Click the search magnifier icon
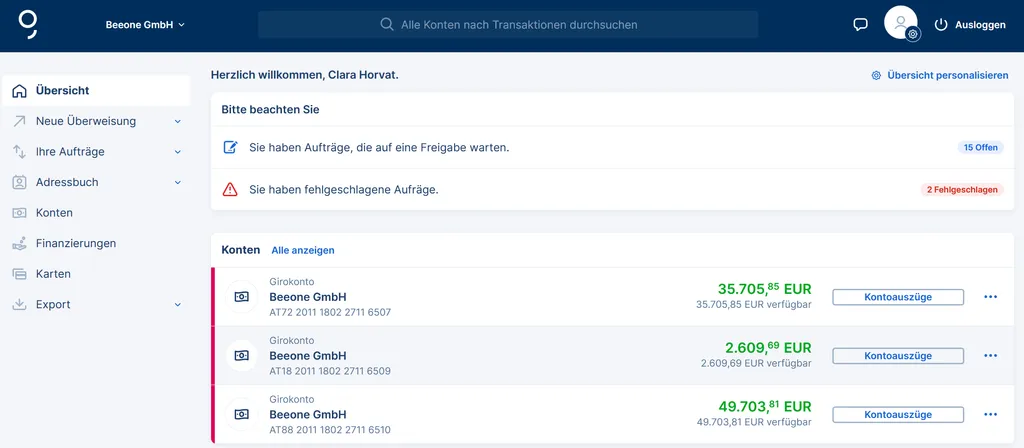 coord(387,25)
